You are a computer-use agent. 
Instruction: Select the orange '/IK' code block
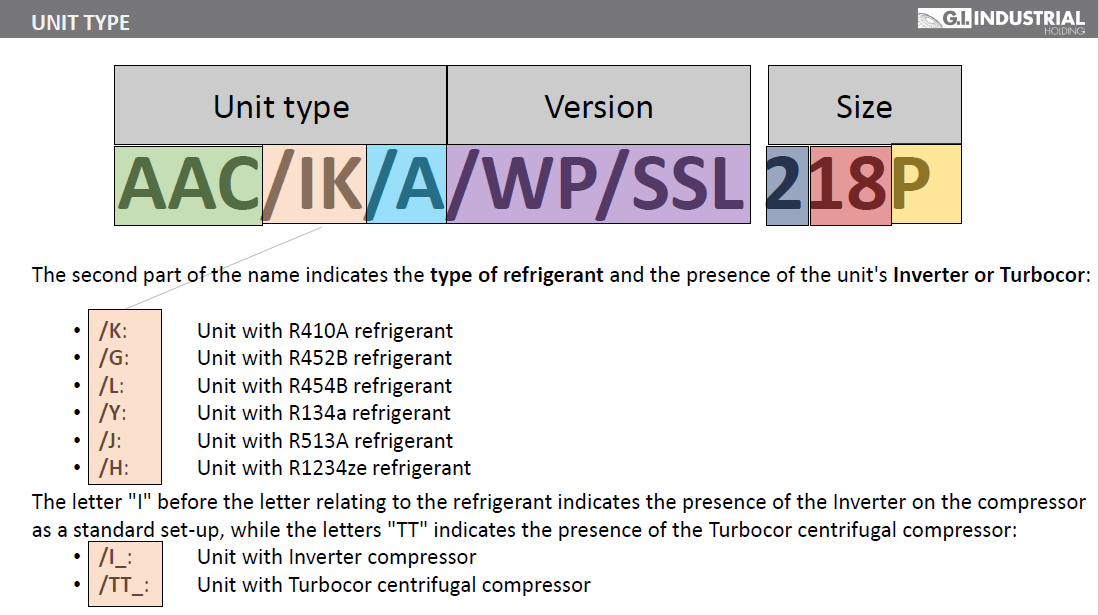315,184
